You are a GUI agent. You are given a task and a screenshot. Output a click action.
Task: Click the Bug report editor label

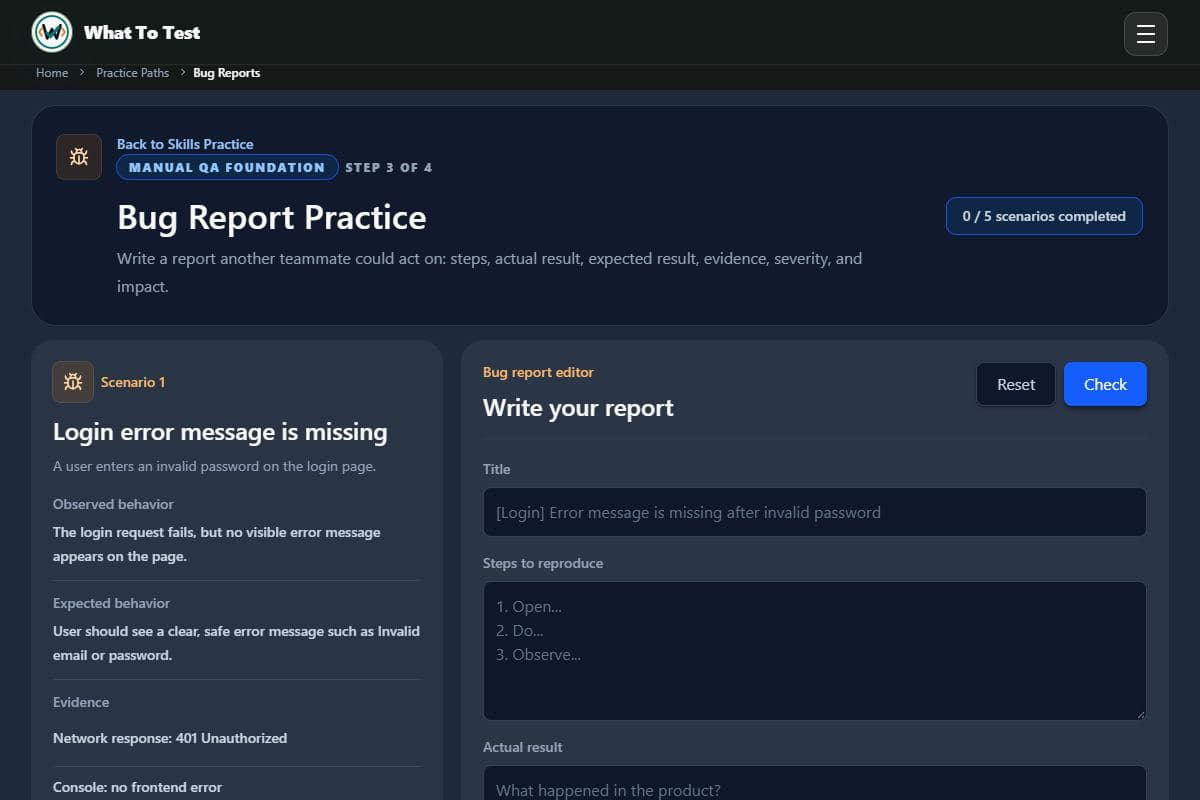[x=538, y=372]
